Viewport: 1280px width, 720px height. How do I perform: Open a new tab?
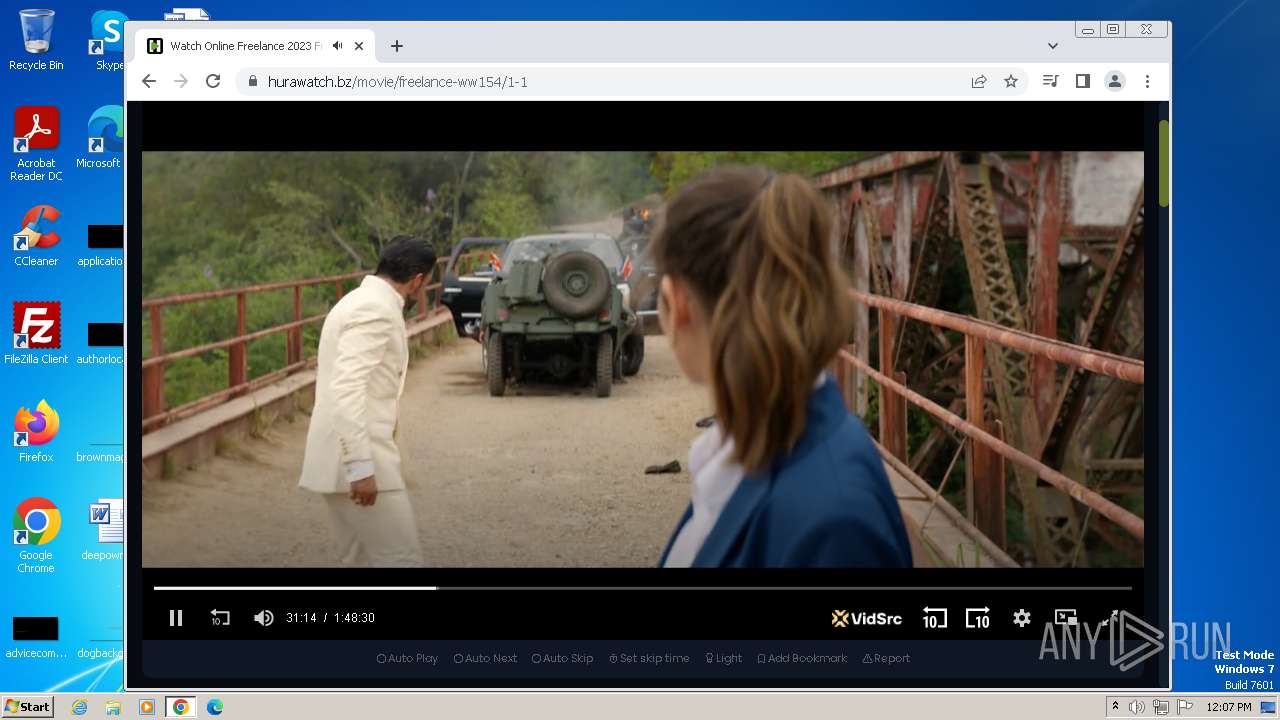(397, 46)
